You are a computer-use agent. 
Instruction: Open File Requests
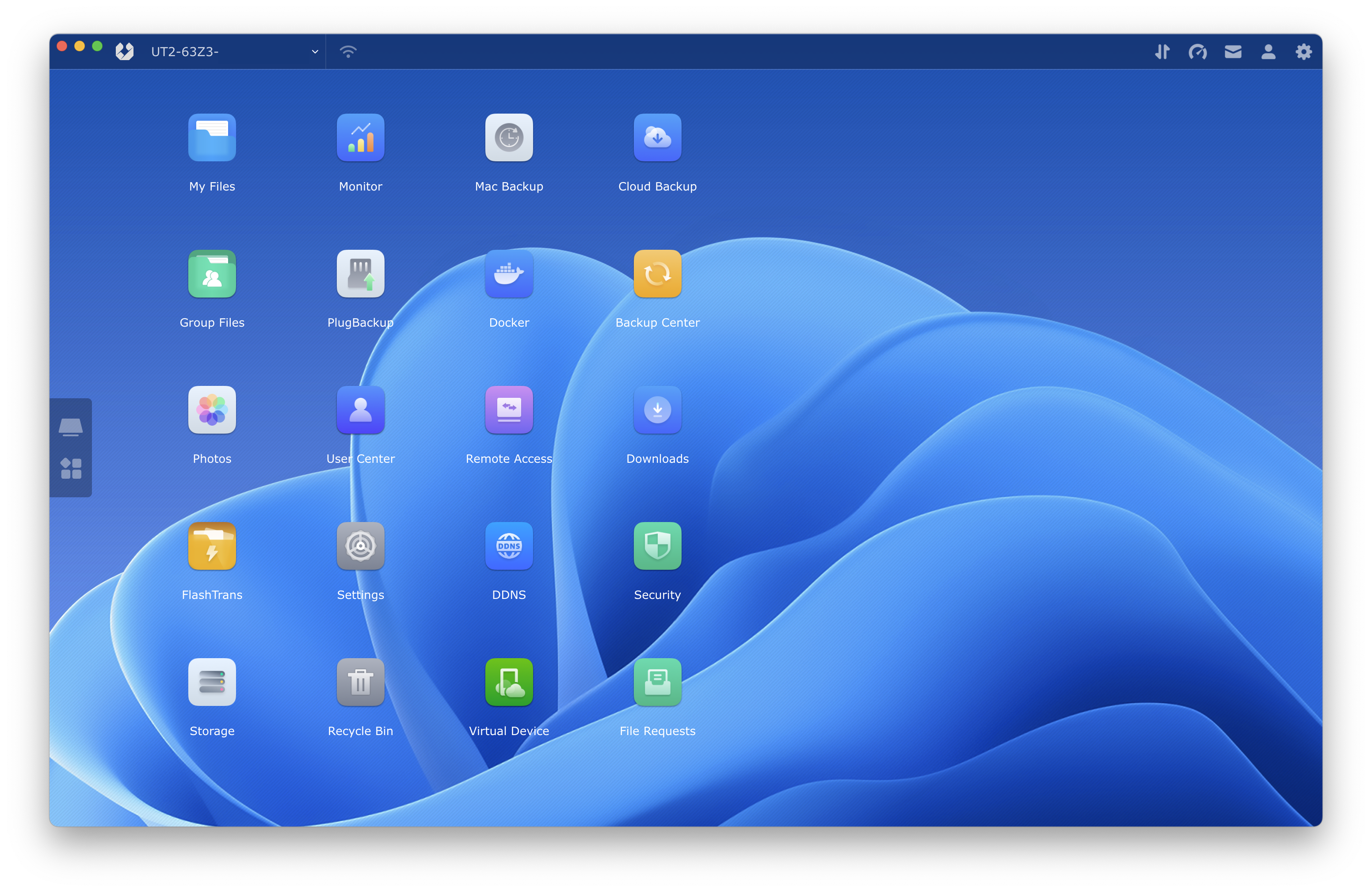pos(657,682)
